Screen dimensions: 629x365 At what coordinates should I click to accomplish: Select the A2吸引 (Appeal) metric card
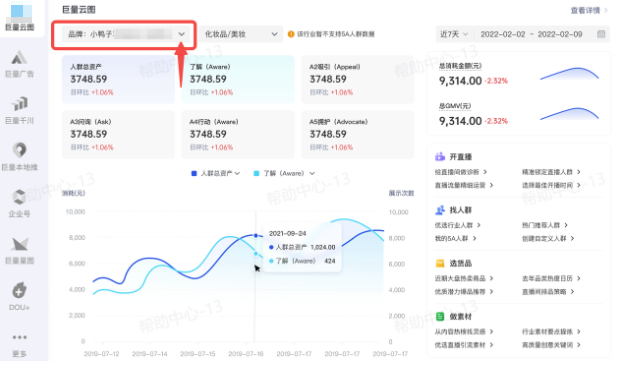pos(357,79)
